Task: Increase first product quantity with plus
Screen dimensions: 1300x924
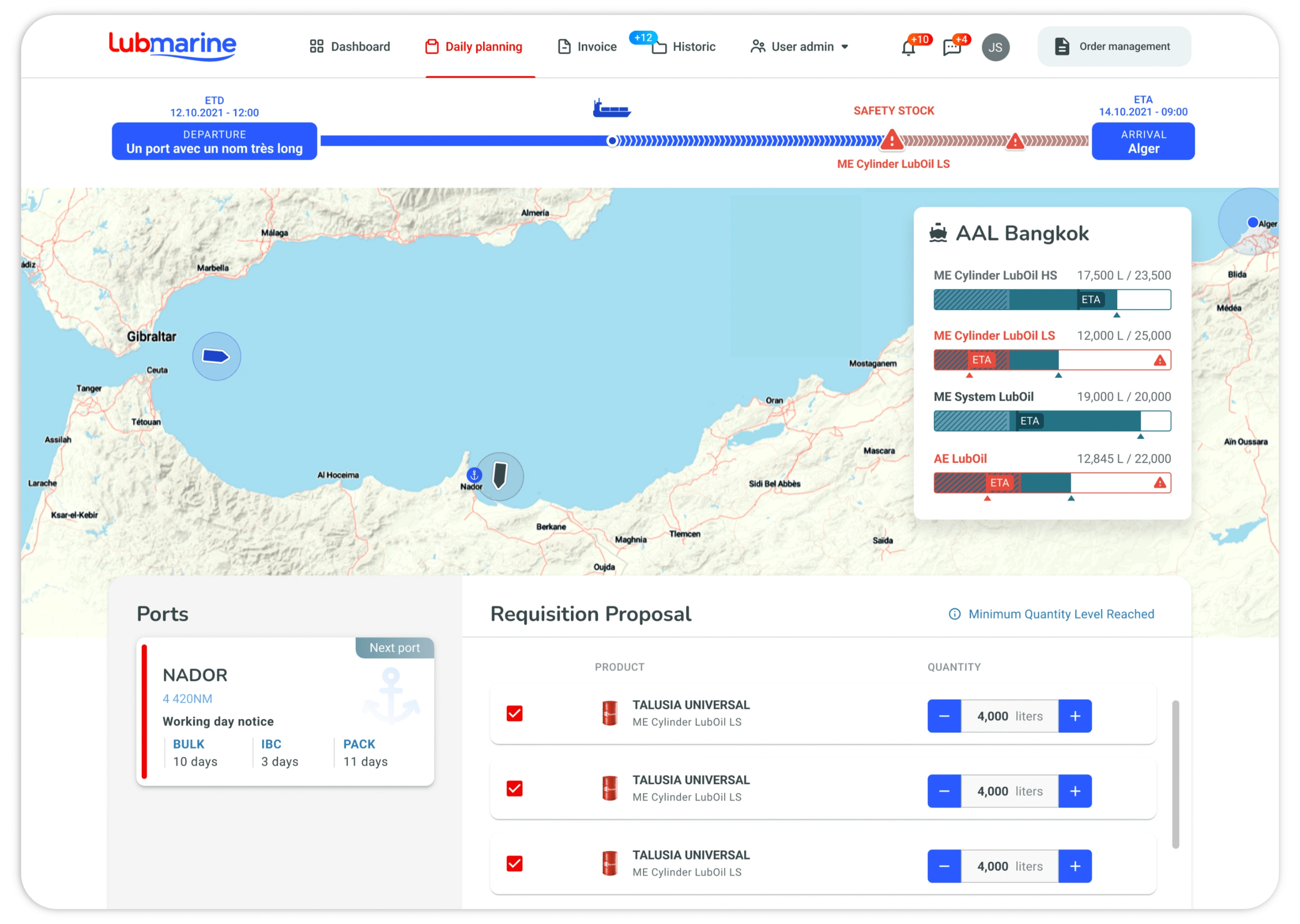Action: (1075, 716)
